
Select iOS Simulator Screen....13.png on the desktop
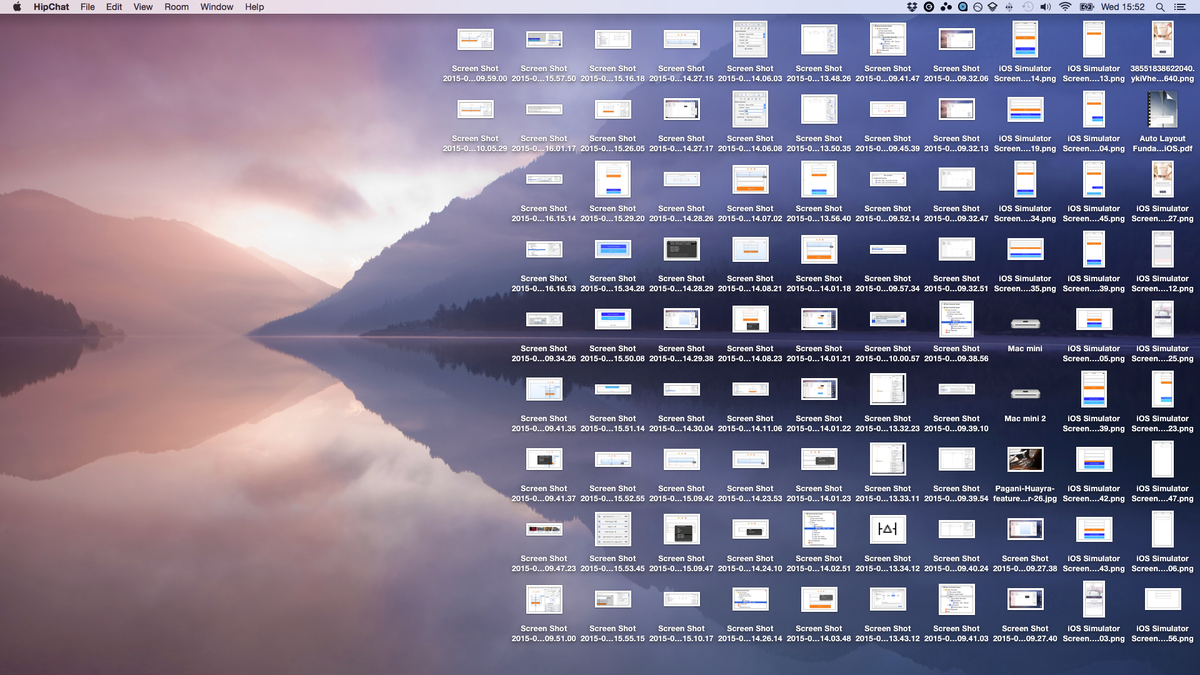1093,40
